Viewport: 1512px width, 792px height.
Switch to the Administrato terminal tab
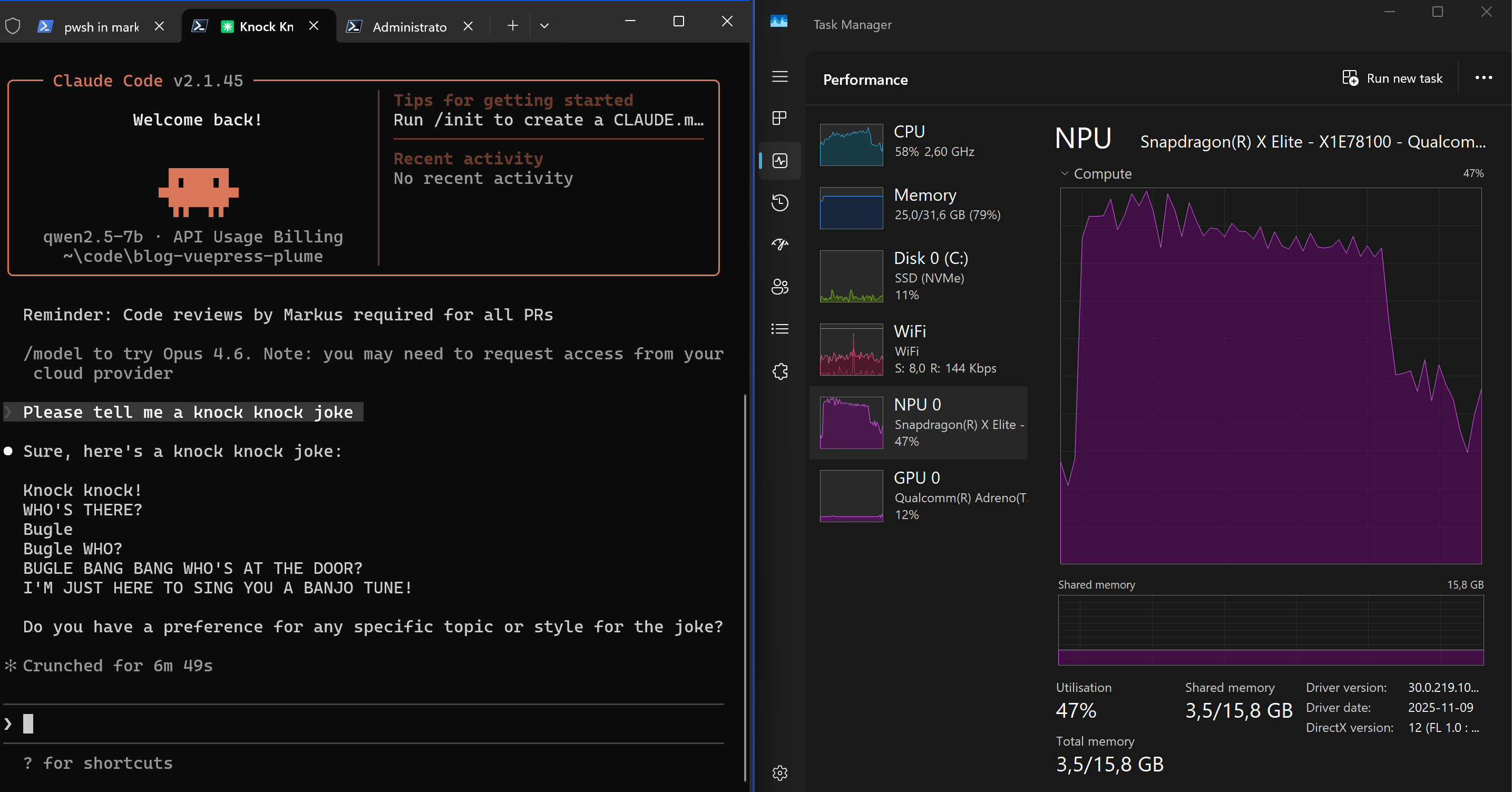coord(409,26)
